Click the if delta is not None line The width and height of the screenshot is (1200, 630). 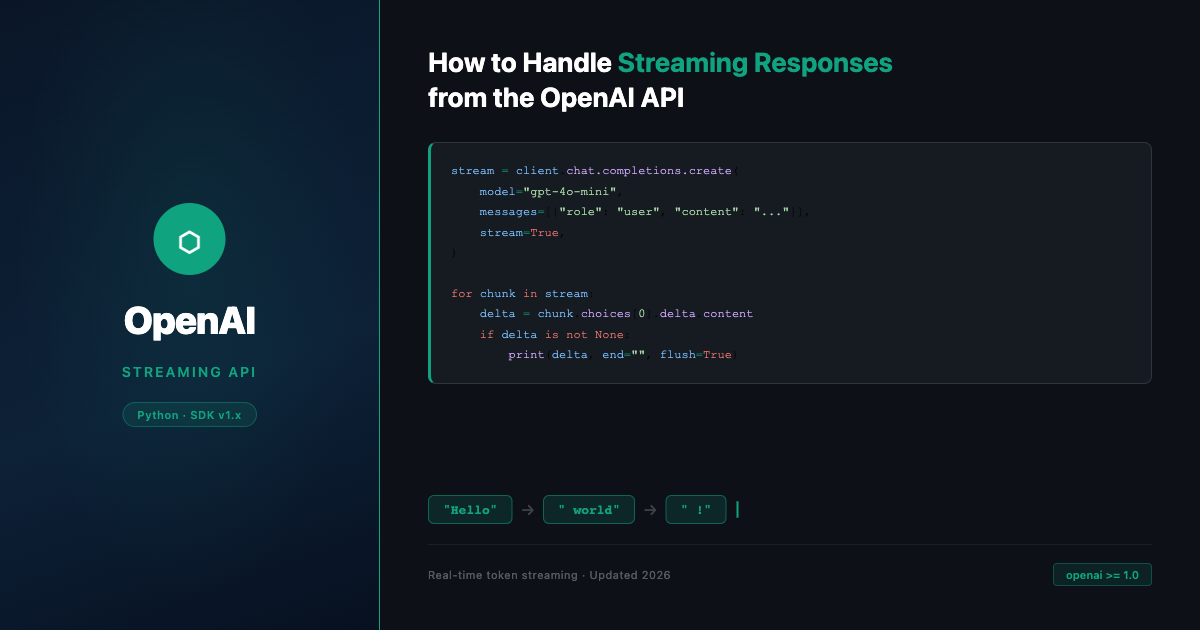click(554, 334)
